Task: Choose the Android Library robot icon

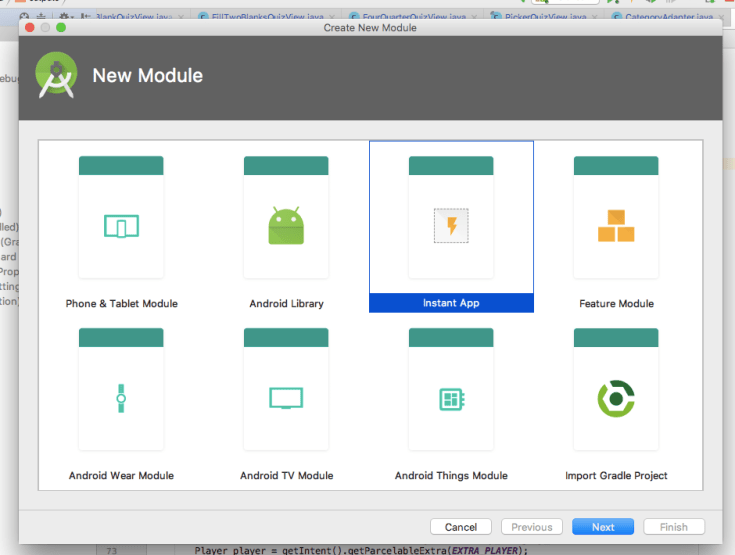Action: pos(286,226)
